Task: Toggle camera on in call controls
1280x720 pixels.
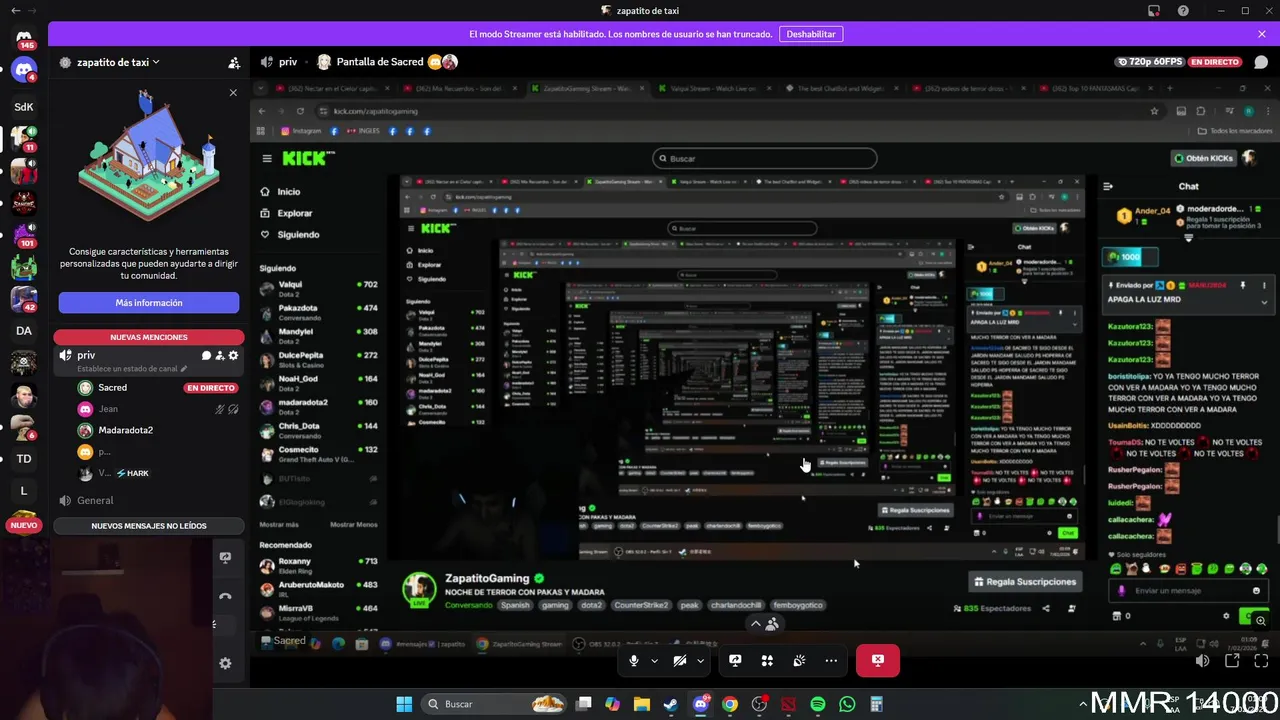Action: coord(679,660)
